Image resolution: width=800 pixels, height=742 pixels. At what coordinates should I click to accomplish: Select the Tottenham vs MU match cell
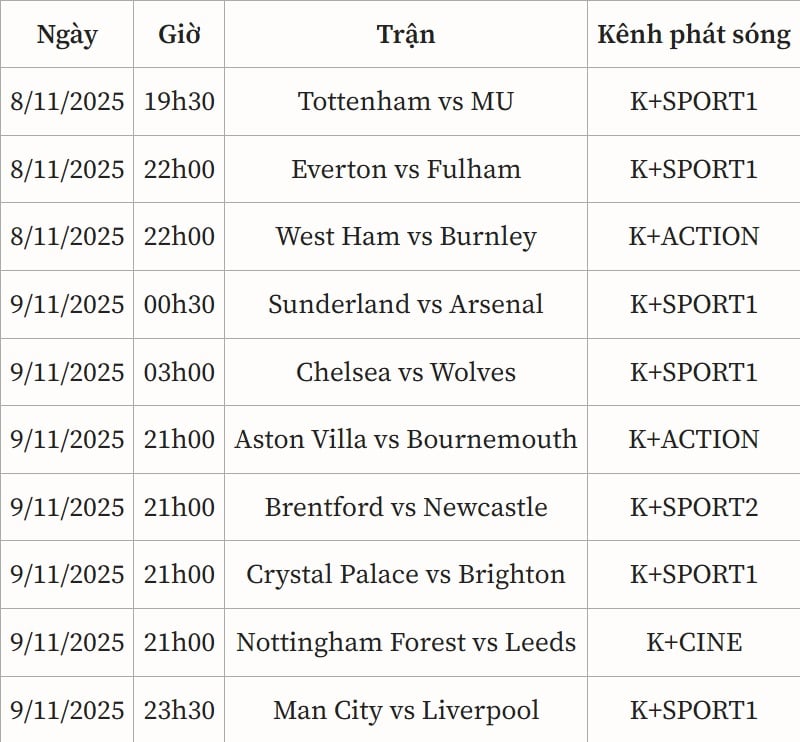click(406, 101)
